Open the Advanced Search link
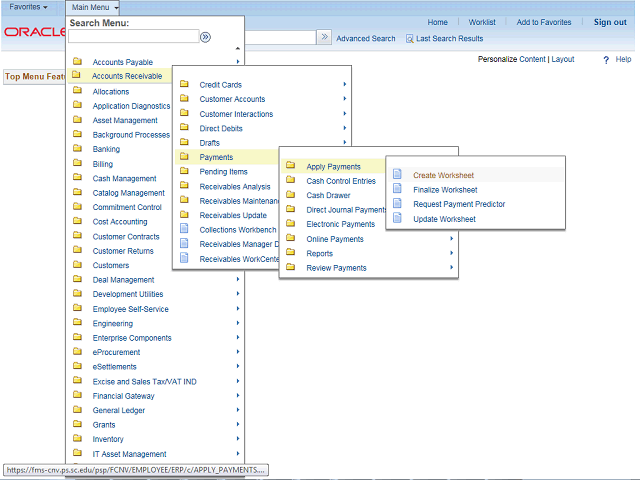Screen dimensions: 640x480 pos(365,39)
